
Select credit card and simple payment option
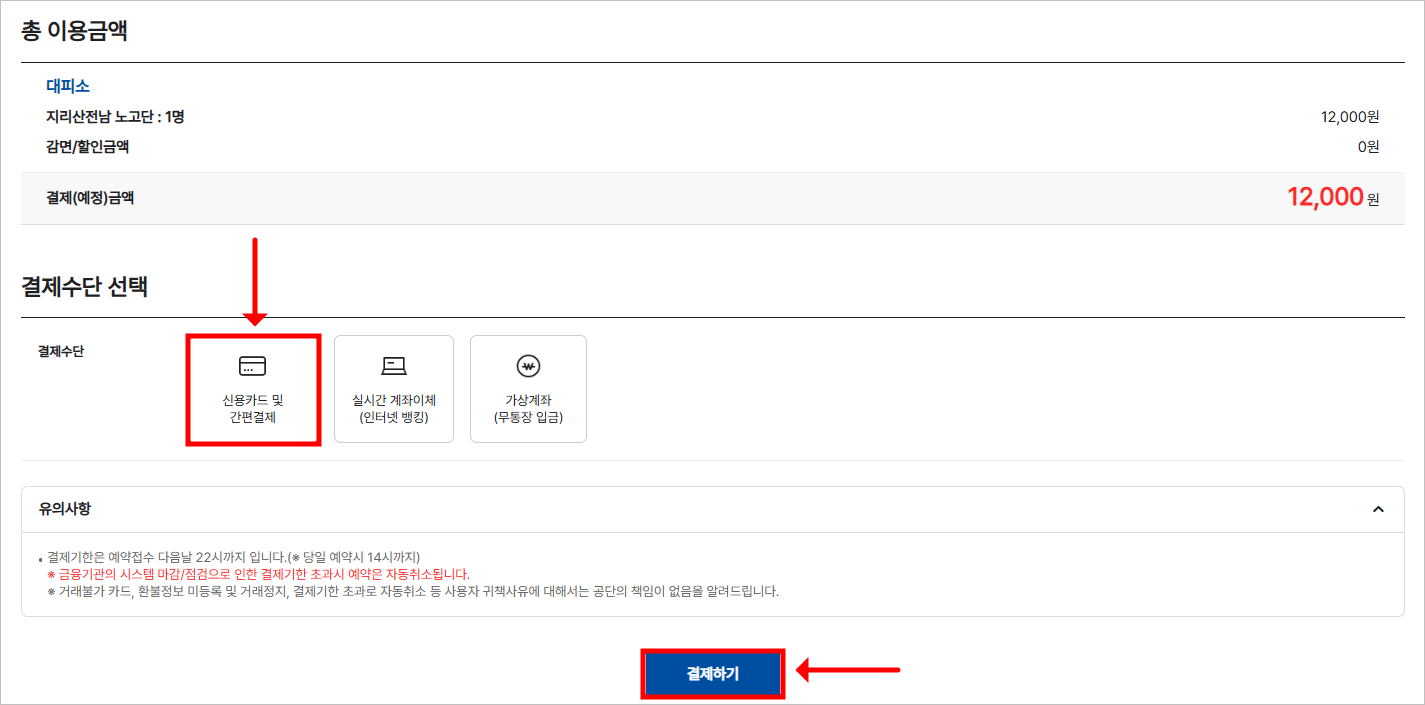click(x=253, y=389)
